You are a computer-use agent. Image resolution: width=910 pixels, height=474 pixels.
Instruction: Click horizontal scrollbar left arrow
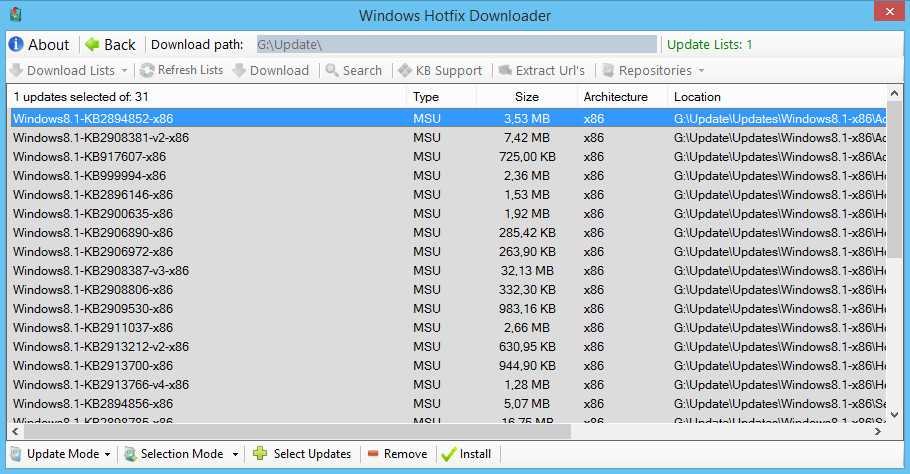coord(15,431)
